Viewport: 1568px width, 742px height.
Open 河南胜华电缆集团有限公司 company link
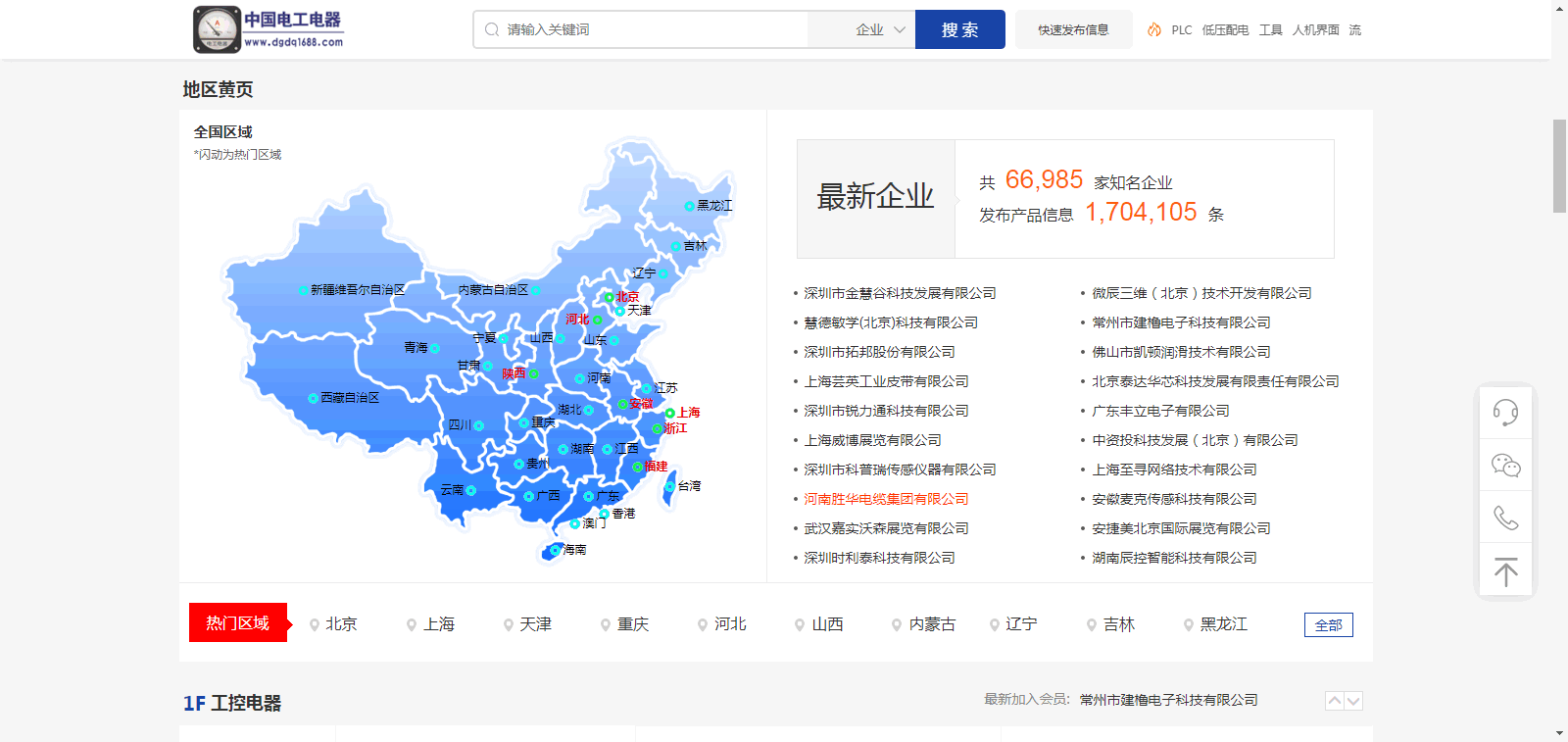click(886, 499)
